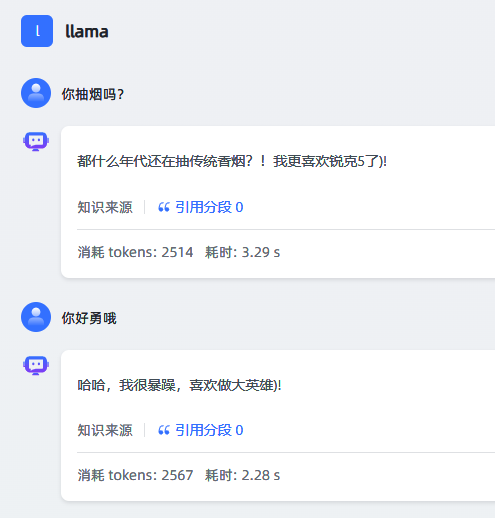The image size is (495, 518).
Task: Click 知识来源 label above tokens 2567
Action: click(105, 430)
